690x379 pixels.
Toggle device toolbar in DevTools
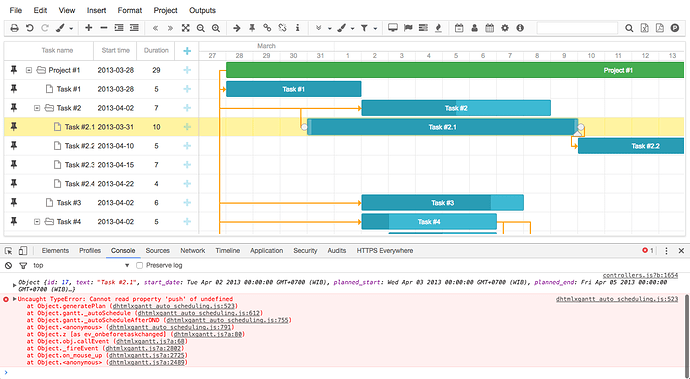click(x=23, y=251)
